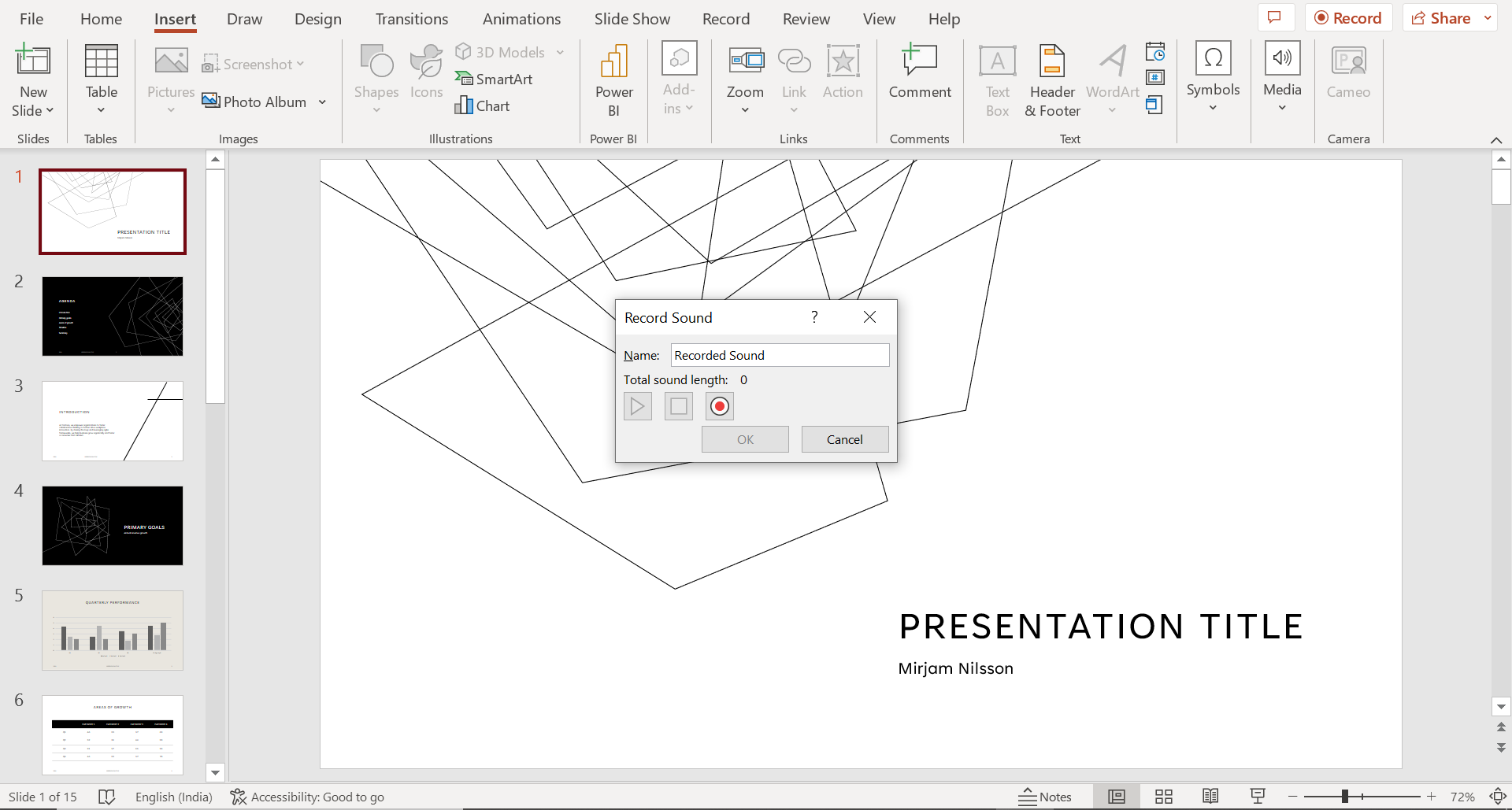
Task: Switch to the Animations tab
Action: coord(521,18)
